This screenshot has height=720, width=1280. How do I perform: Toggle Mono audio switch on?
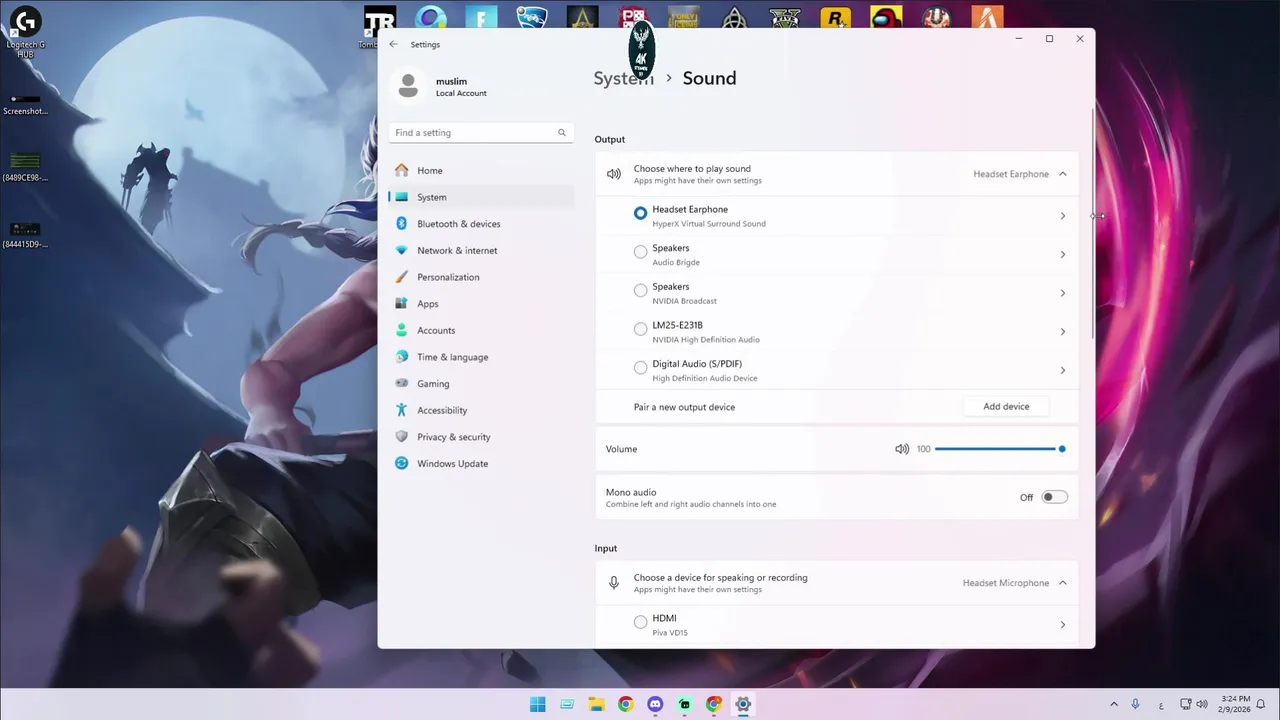[x=1054, y=497]
